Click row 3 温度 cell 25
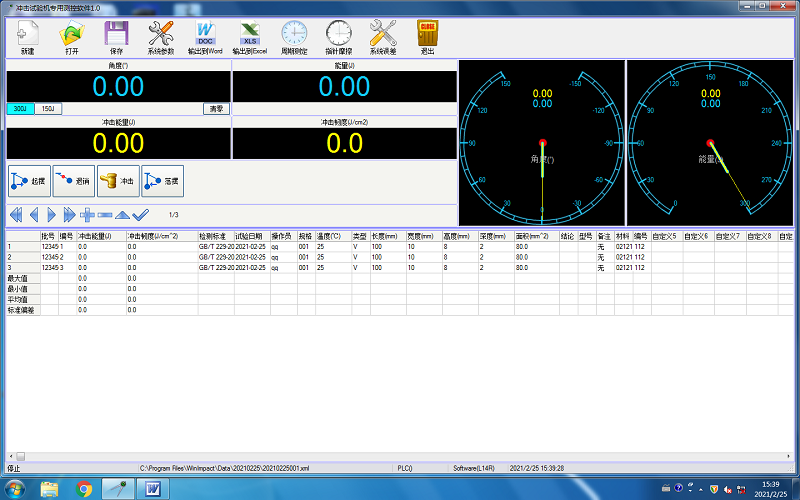Image resolution: width=800 pixels, height=500 pixels. pyautogui.click(x=334, y=267)
